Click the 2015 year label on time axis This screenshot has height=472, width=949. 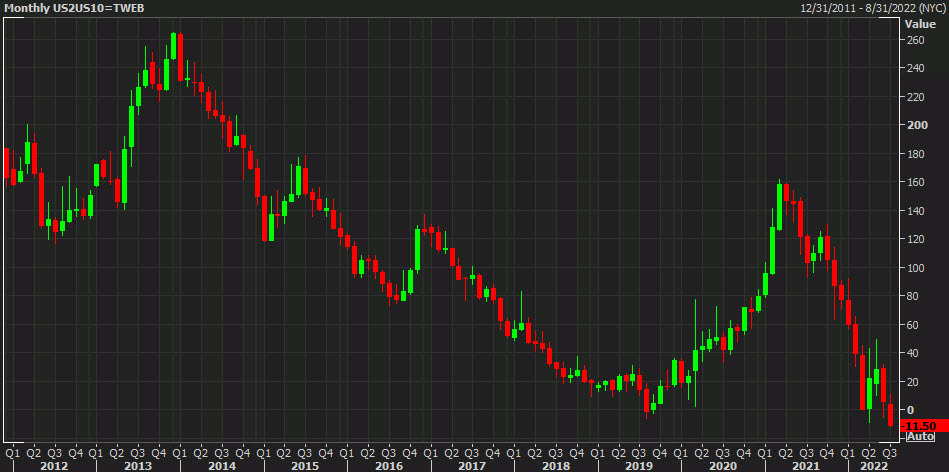(304, 465)
